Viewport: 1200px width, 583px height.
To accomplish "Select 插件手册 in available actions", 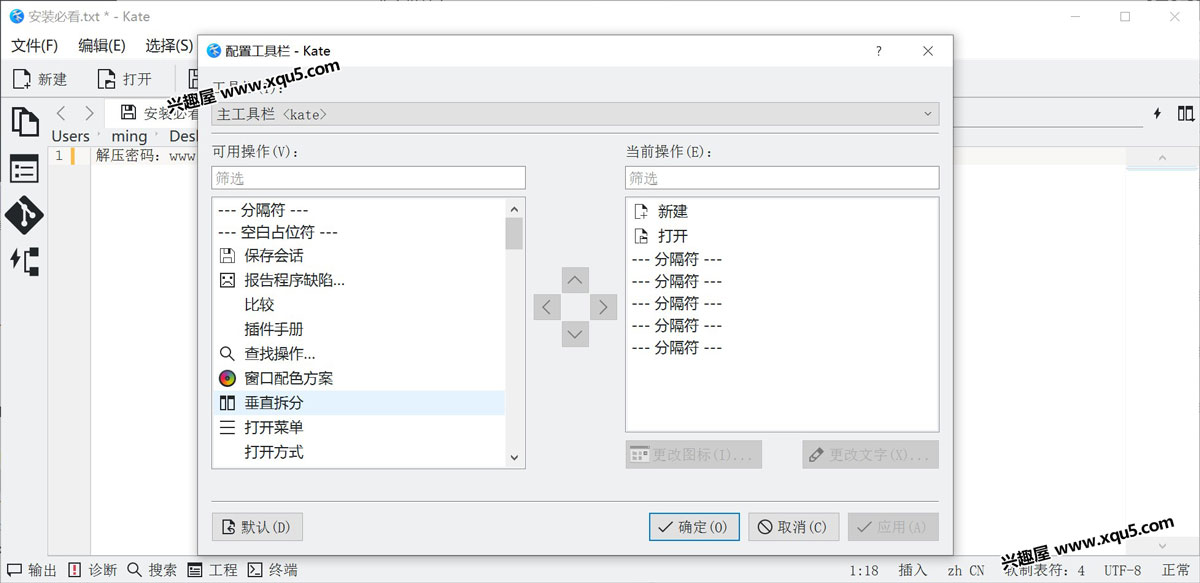I will point(358,329).
